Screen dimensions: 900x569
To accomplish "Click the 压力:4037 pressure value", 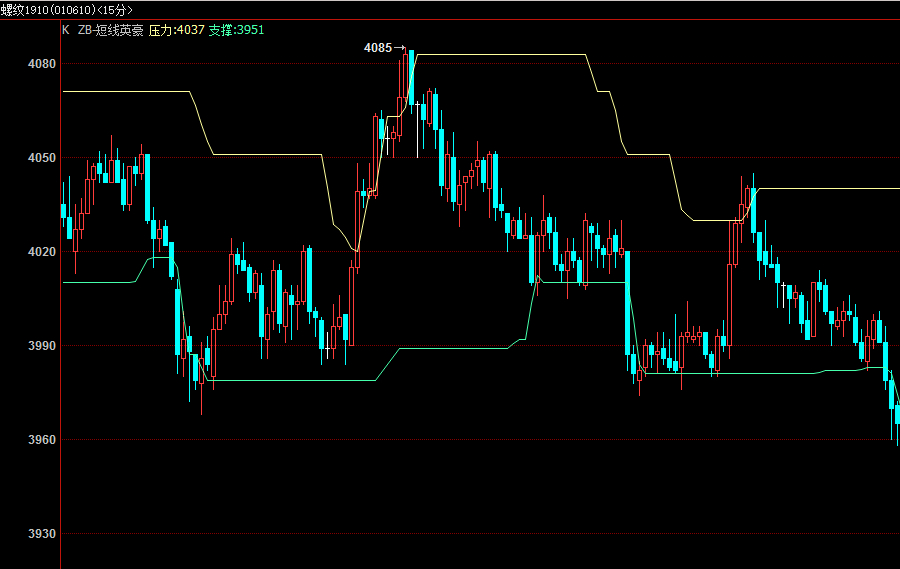I will (176, 30).
